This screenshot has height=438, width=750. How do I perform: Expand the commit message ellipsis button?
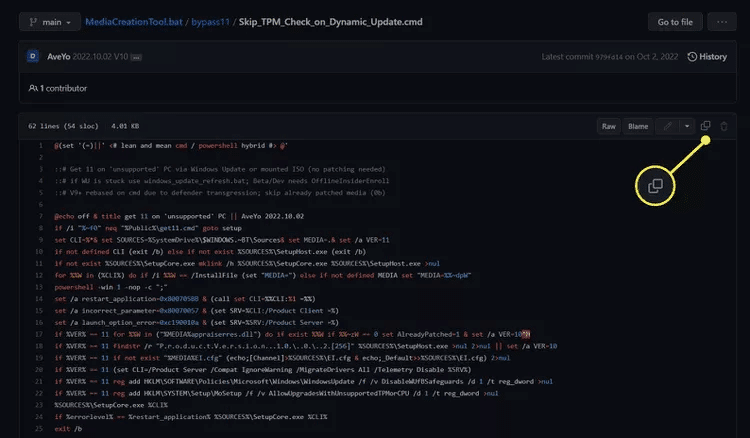[x=136, y=57]
